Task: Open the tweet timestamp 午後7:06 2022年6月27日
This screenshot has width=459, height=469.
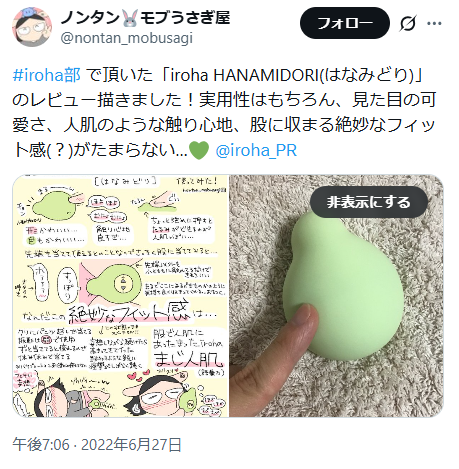Action: pyautogui.click(x=97, y=445)
